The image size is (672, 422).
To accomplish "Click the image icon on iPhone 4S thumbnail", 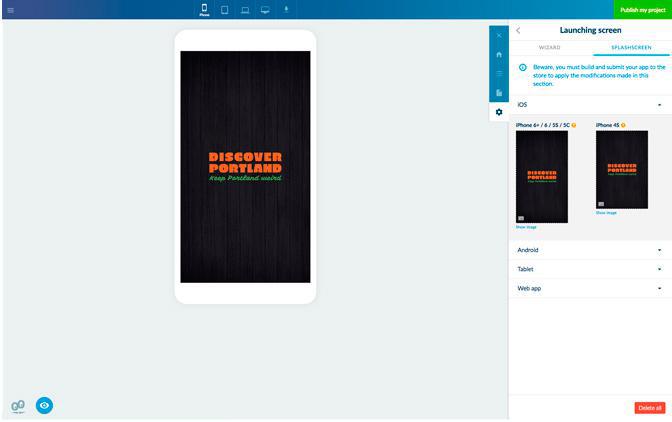I will pyautogui.click(x=601, y=204).
